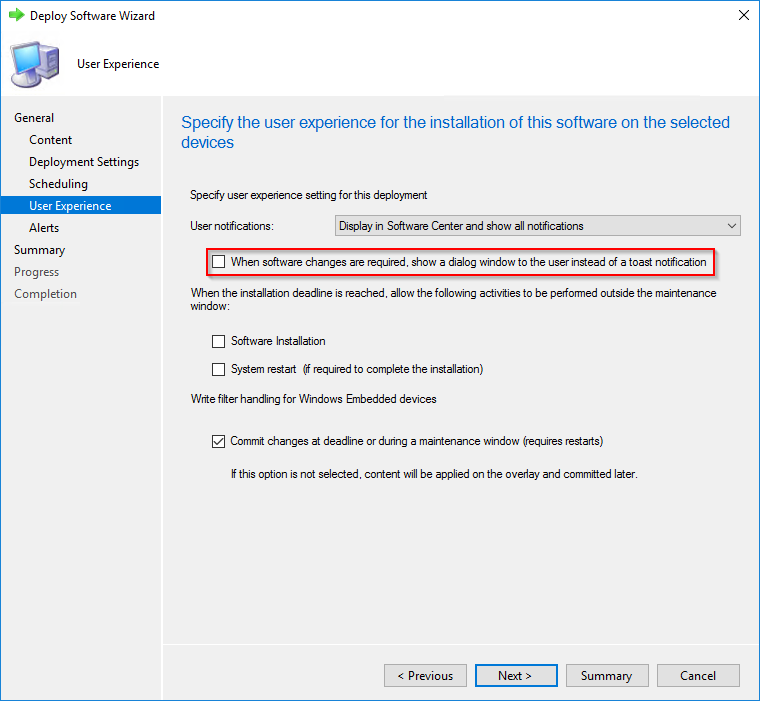
Task: Open the Deployment Settings step
Action: coord(84,162)
